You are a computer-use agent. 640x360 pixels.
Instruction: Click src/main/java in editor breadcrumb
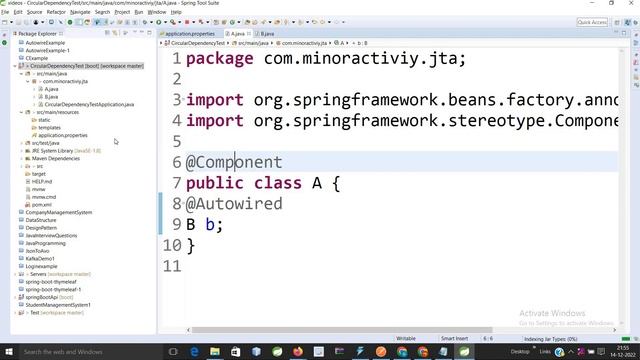253,43
